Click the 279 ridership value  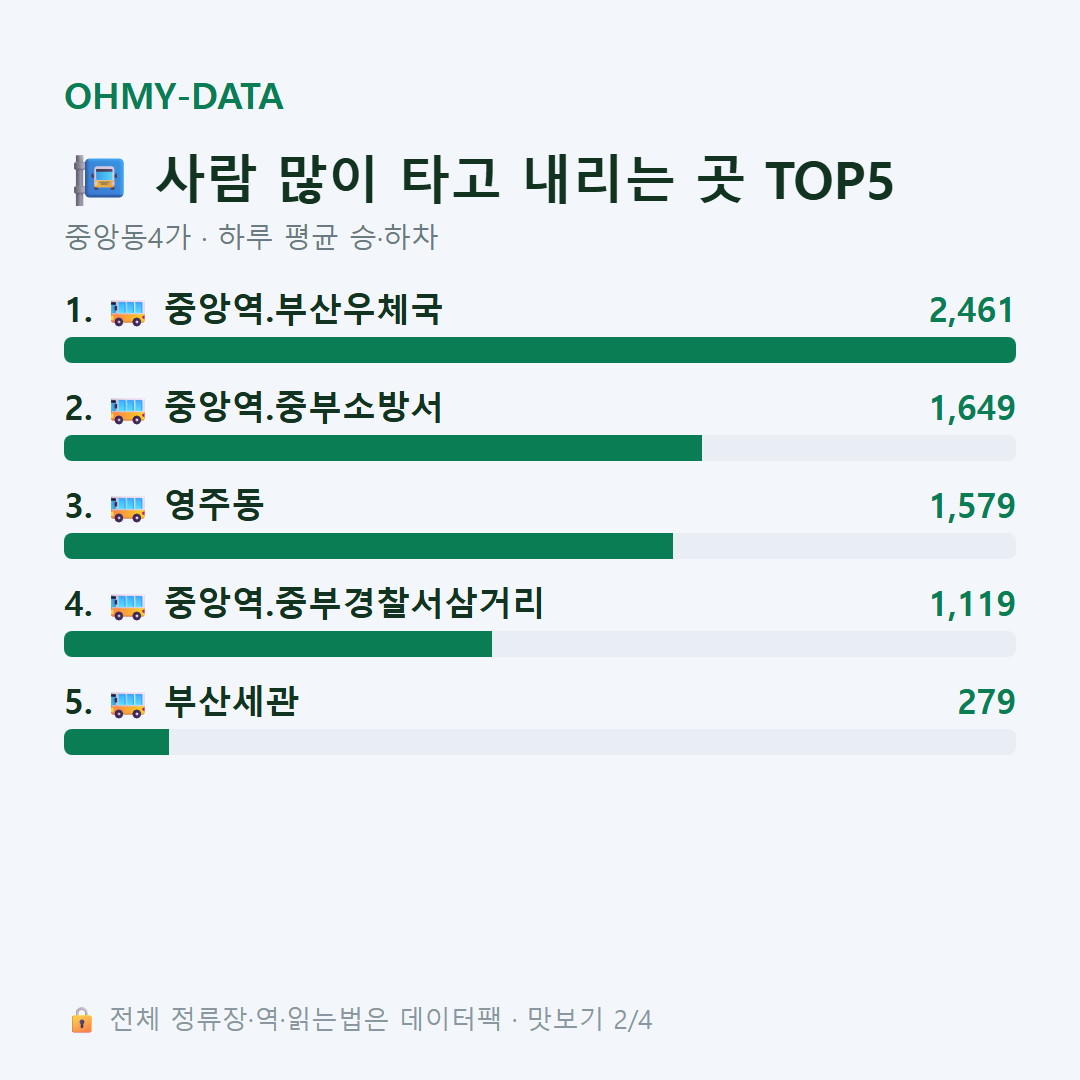pos(986,702)
